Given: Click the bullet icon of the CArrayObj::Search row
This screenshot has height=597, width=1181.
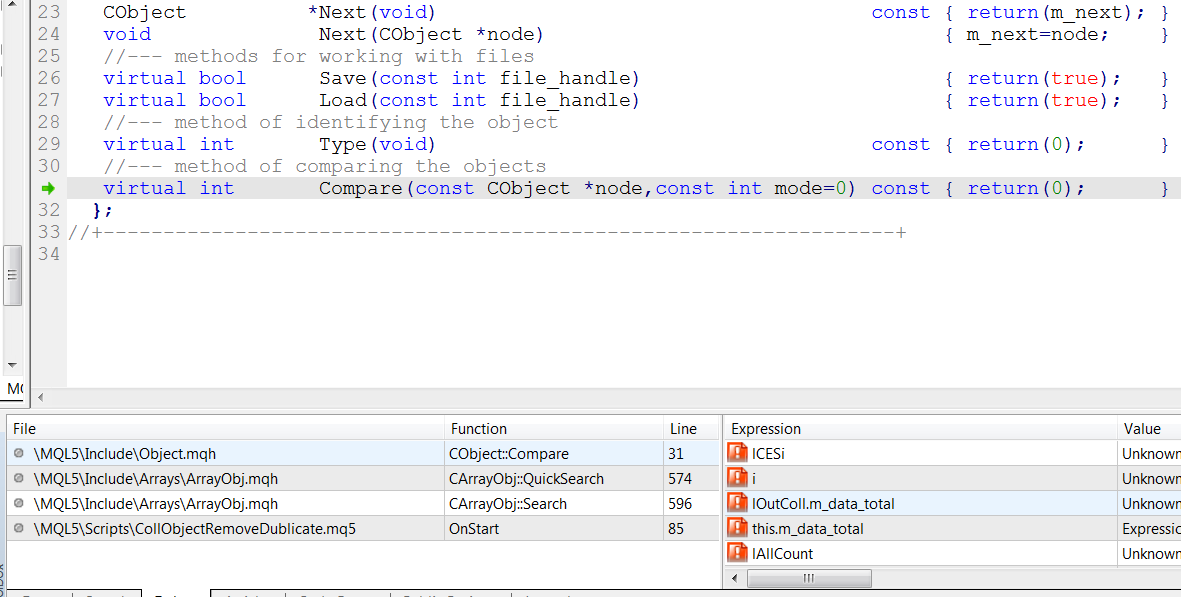Looking at the screenshot, I should coord(19,503).
